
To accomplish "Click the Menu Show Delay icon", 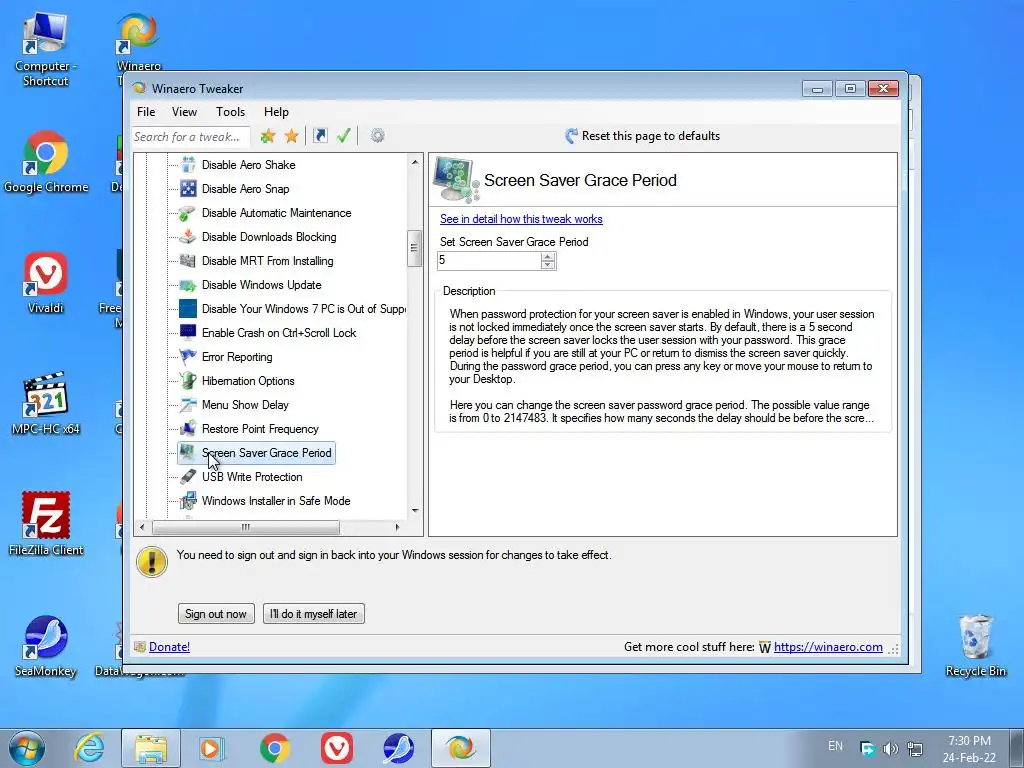I will coord(188,405).
